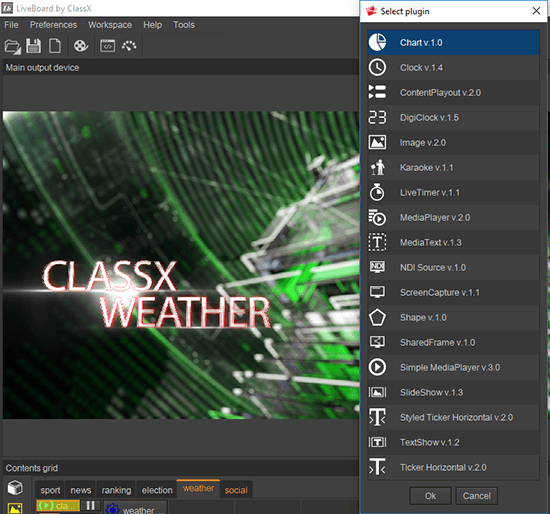Click the SharedFrame share-screen icon
Viewport: 550px width, 514px height.
[x=377, y=342]
